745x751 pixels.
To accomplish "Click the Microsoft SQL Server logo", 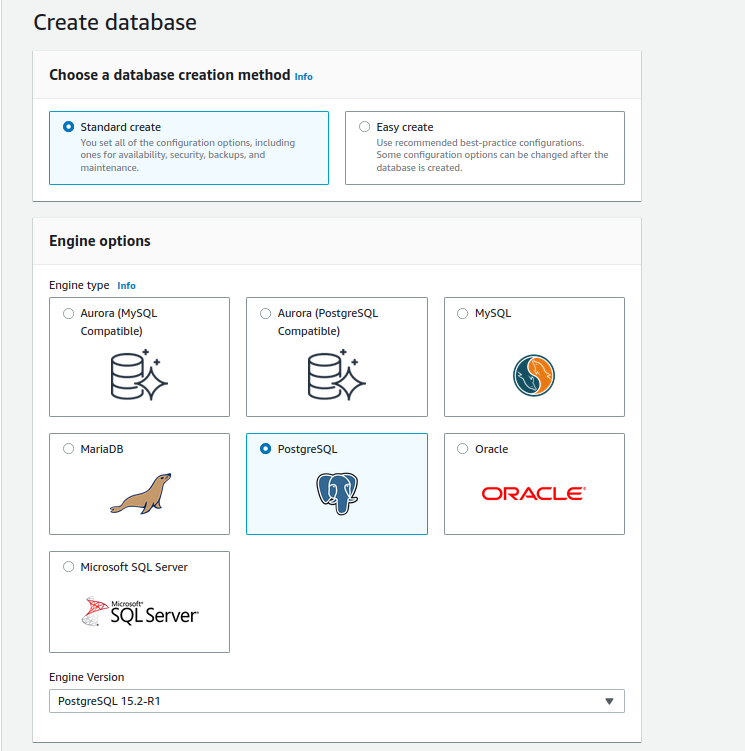I will tap(139, 612).
